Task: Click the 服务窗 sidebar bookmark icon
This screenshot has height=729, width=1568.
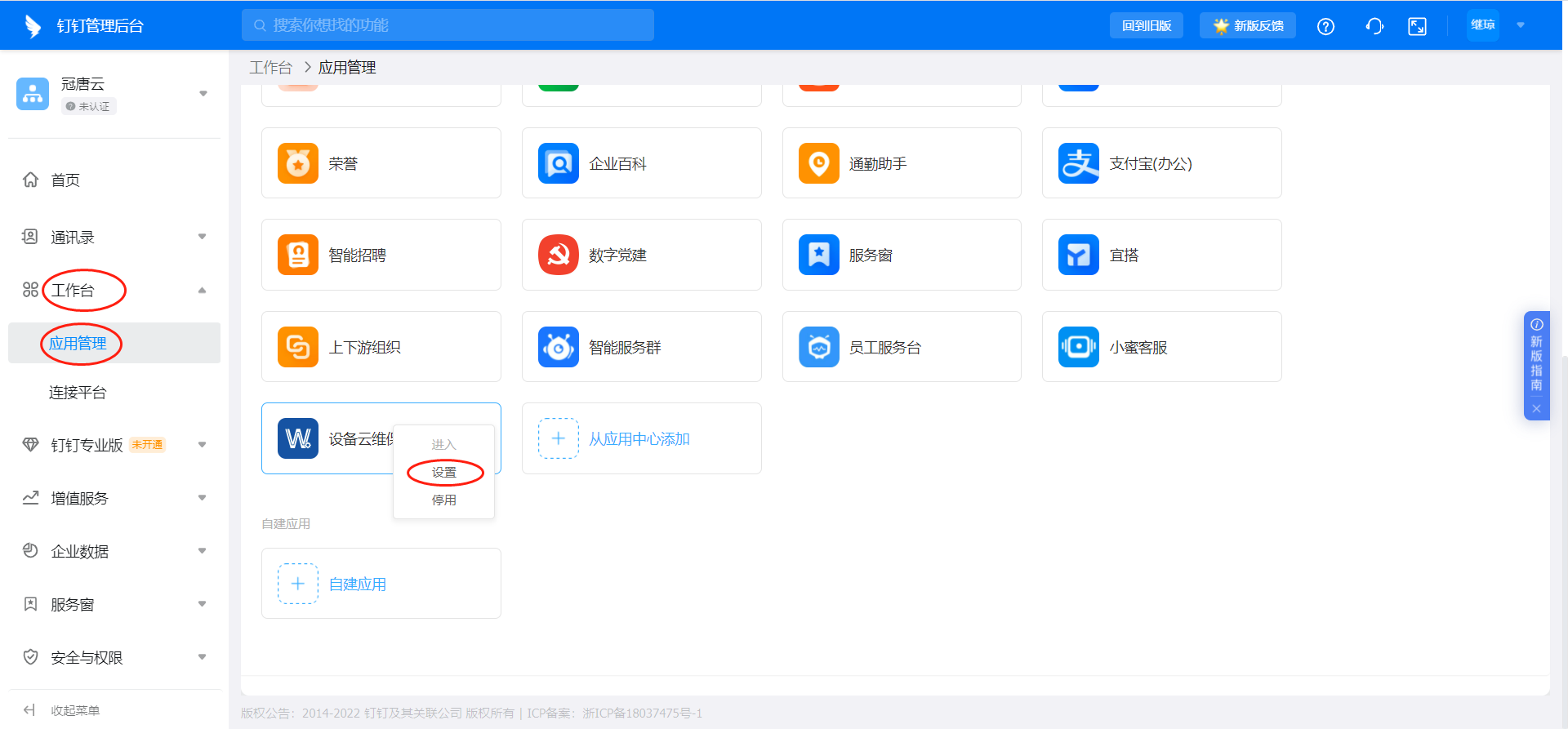Action: (30, 604)
